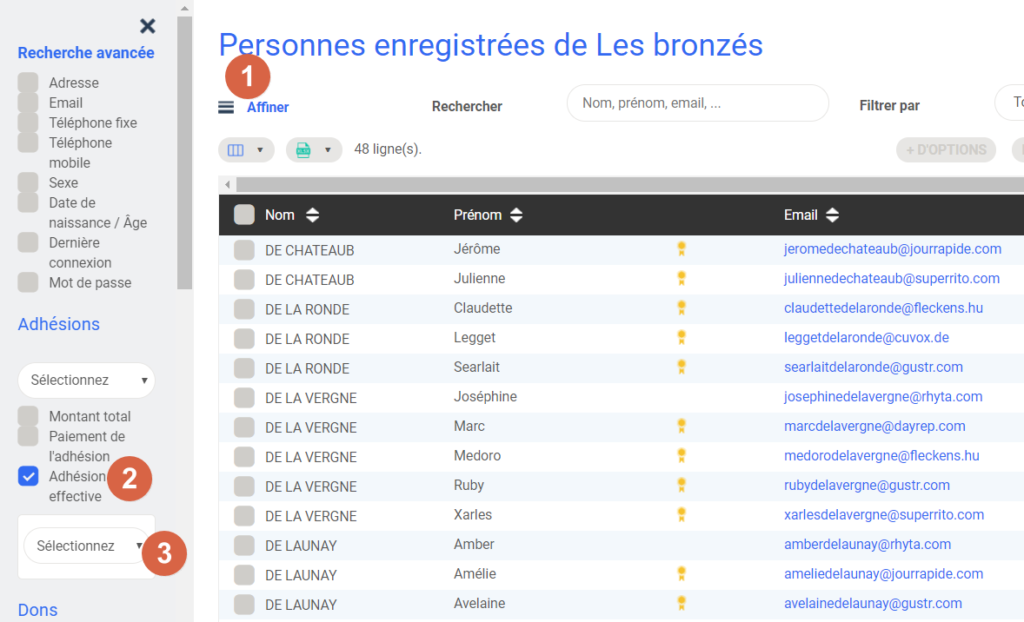Sort the table by Nom
This screenshot has height=622, width=1024.
pos(313,215)
